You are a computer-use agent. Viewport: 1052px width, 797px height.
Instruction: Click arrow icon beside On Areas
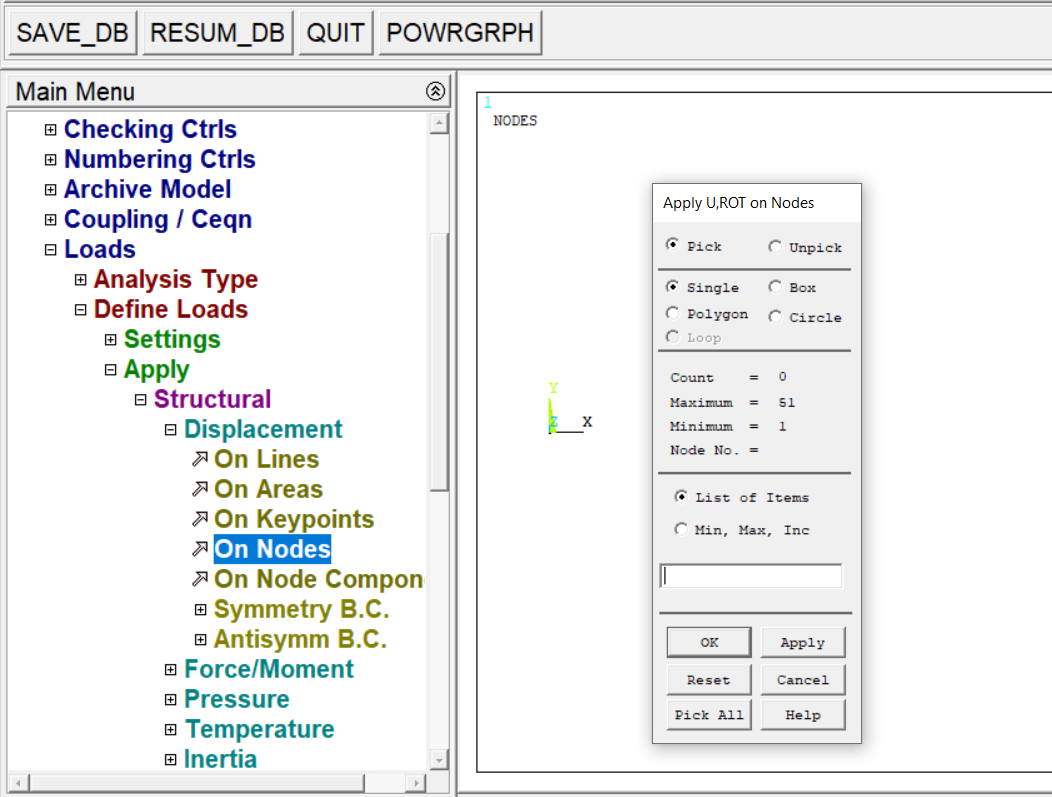pyautogui.click(x=199, y=489)
